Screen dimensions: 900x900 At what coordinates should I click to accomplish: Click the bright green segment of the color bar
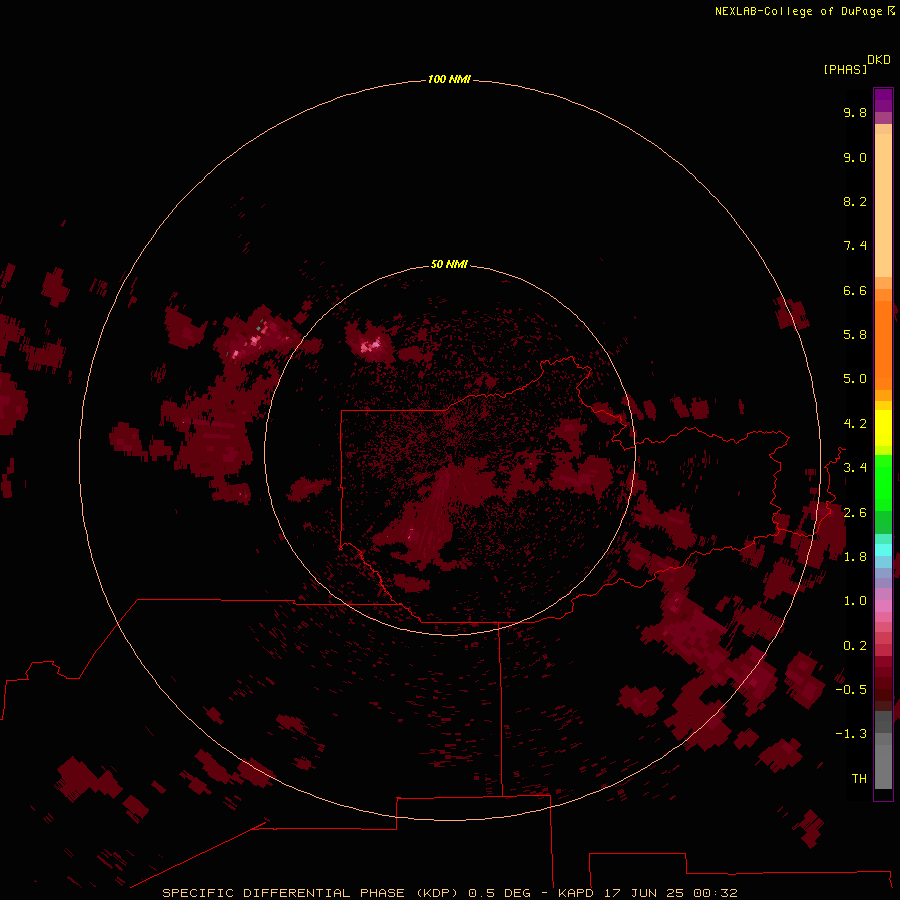[883, 483]
